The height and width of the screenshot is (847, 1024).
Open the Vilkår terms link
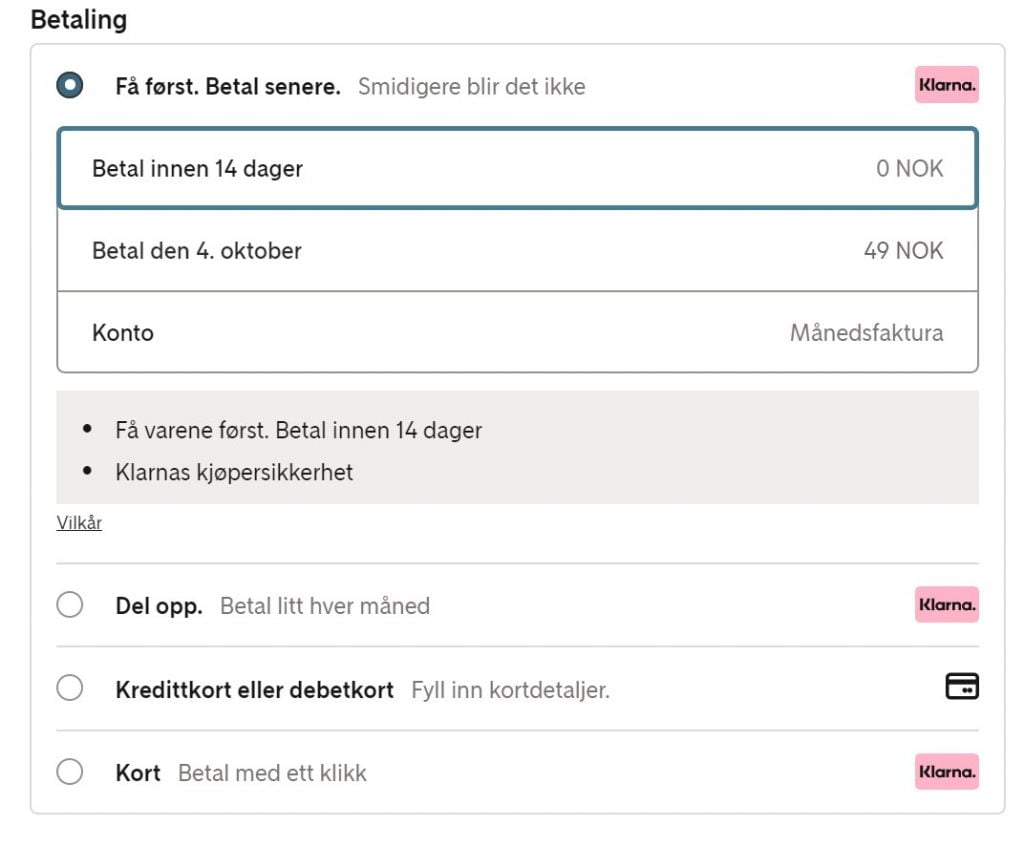[x=79, y=523]
